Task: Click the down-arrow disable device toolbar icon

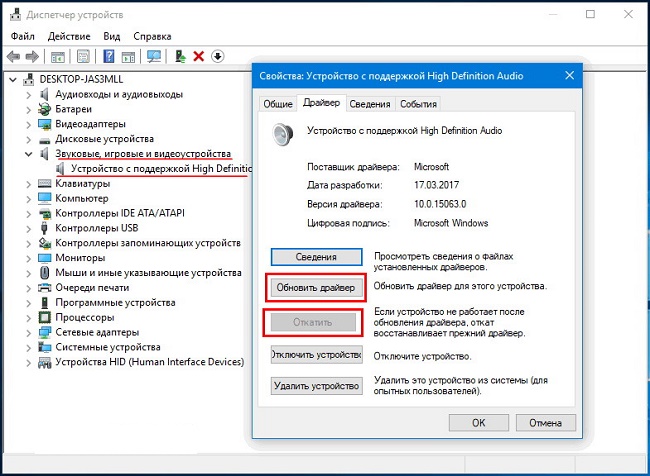Action: point(218,56)
